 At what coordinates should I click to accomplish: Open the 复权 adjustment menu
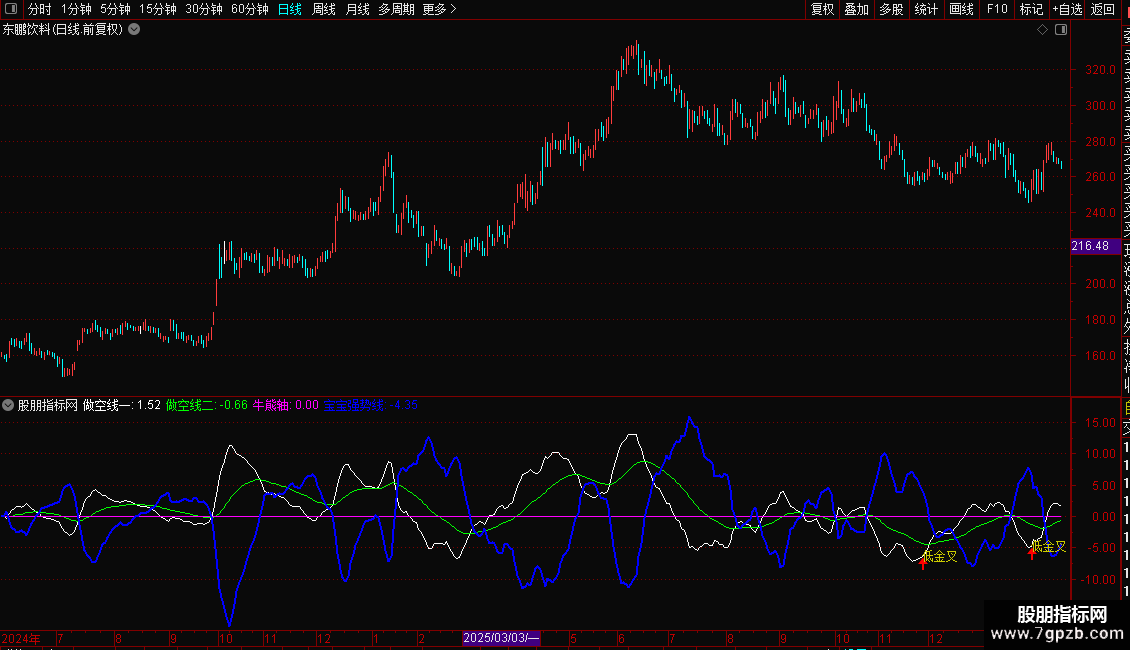822,9
